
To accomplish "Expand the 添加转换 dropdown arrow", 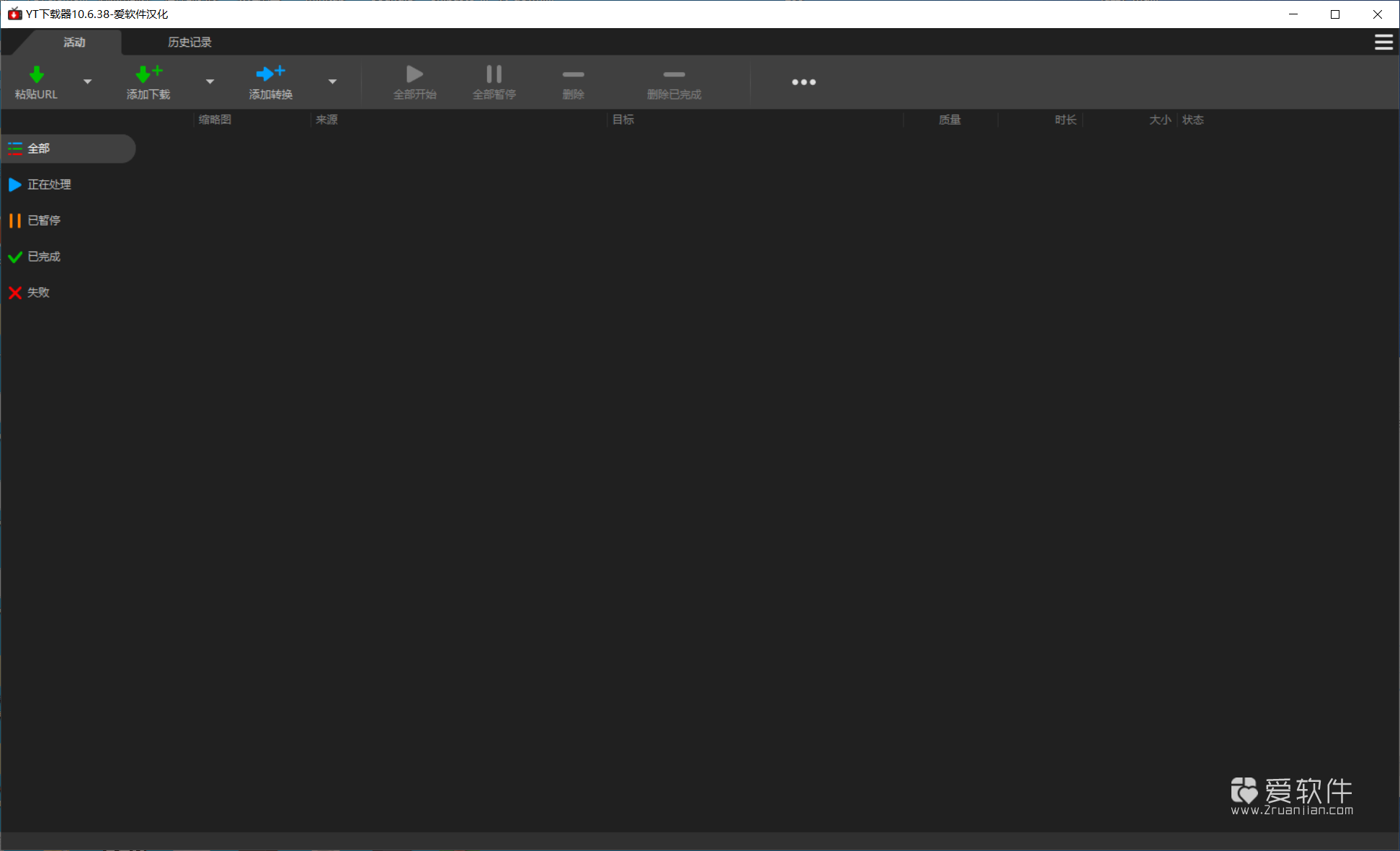I will (333, 82).
